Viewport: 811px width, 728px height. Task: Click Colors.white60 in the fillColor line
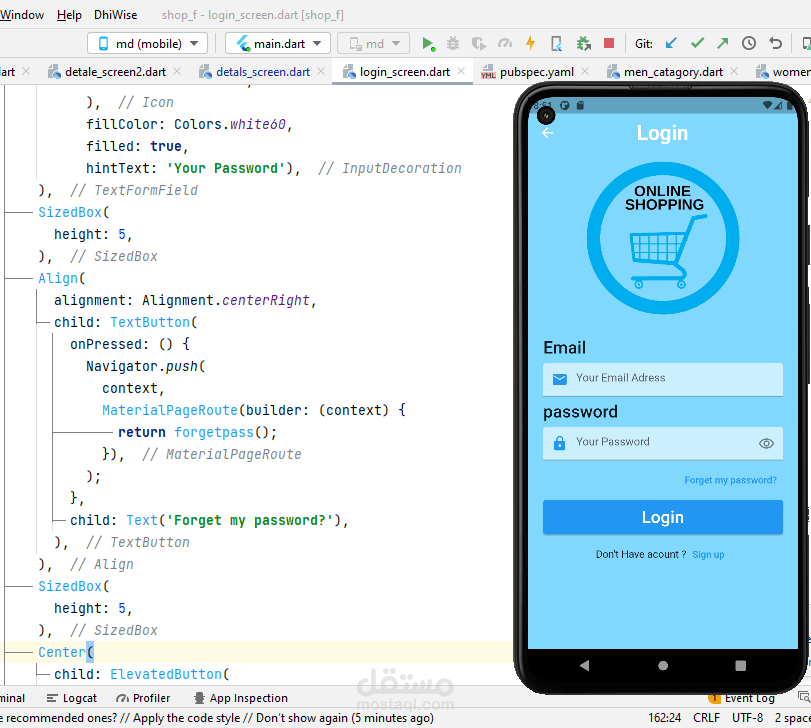coord(230,124)
